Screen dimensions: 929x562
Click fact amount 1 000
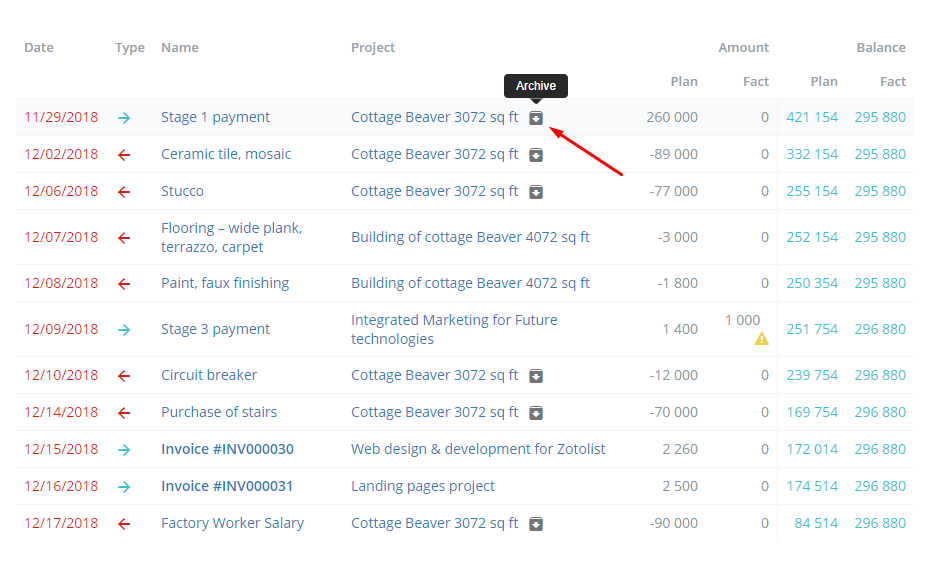[742, 320]
